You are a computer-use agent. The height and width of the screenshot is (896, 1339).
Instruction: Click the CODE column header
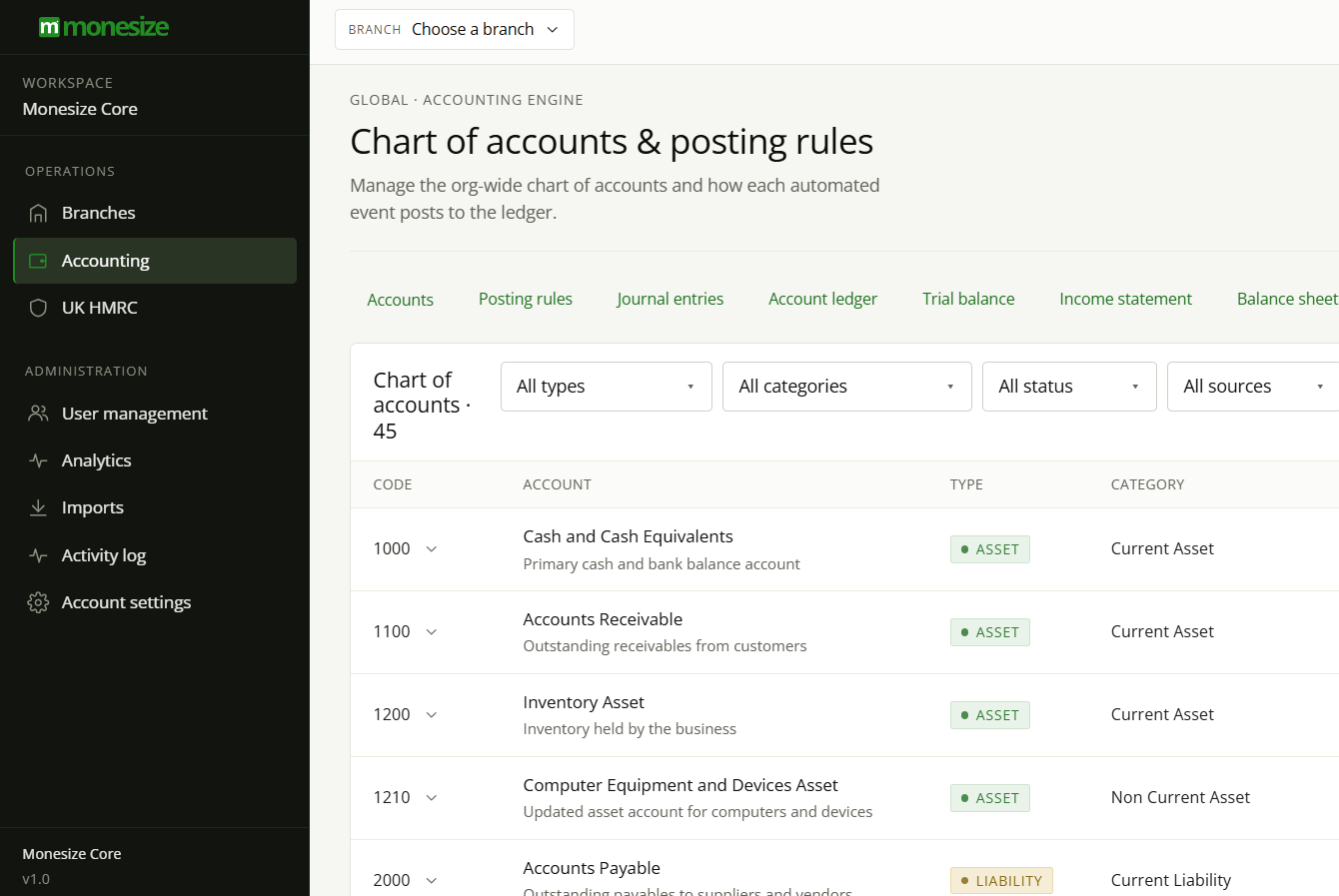coord(393,484)
